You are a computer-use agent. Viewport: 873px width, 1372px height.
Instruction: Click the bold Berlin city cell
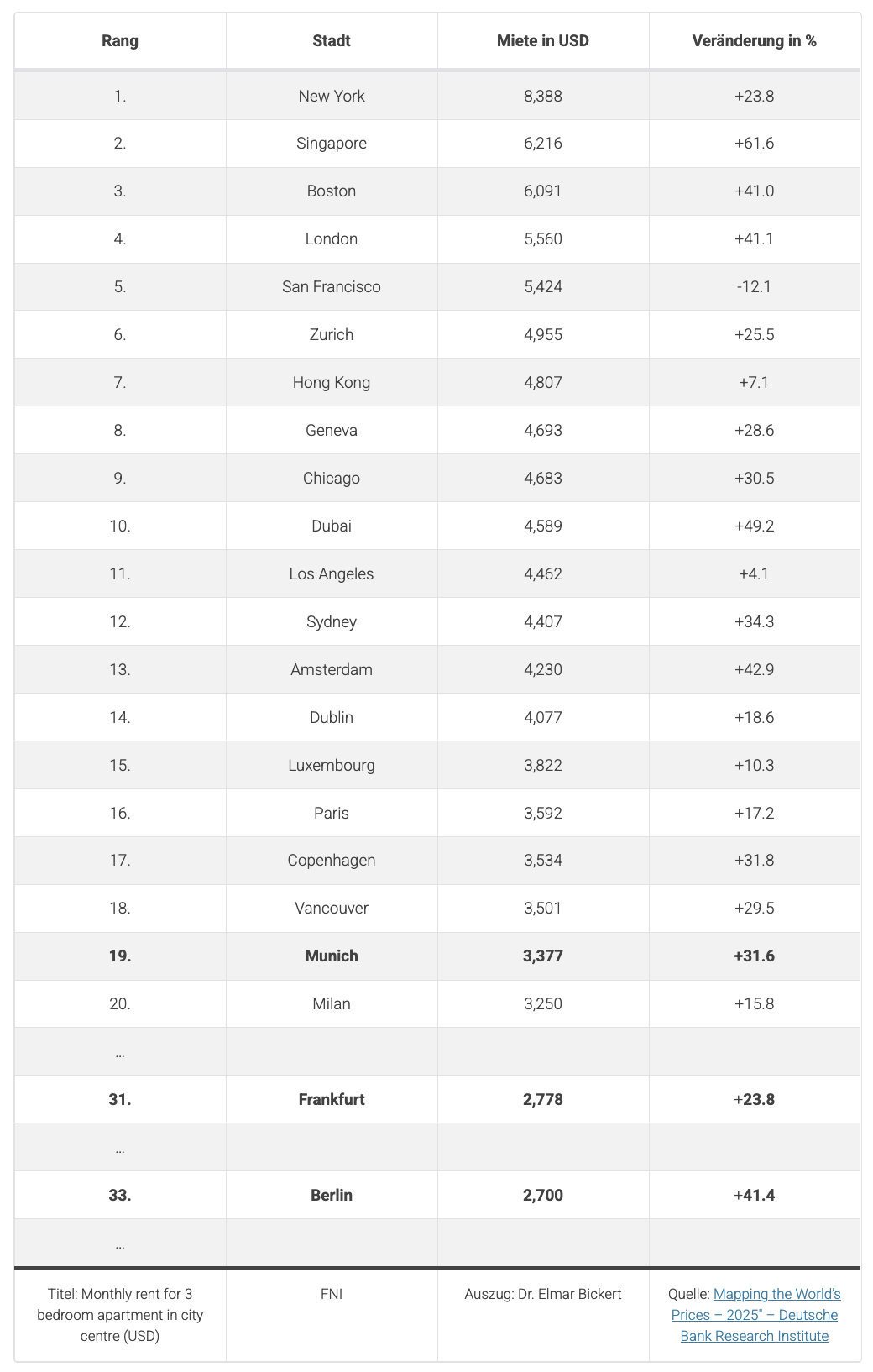332,1195
